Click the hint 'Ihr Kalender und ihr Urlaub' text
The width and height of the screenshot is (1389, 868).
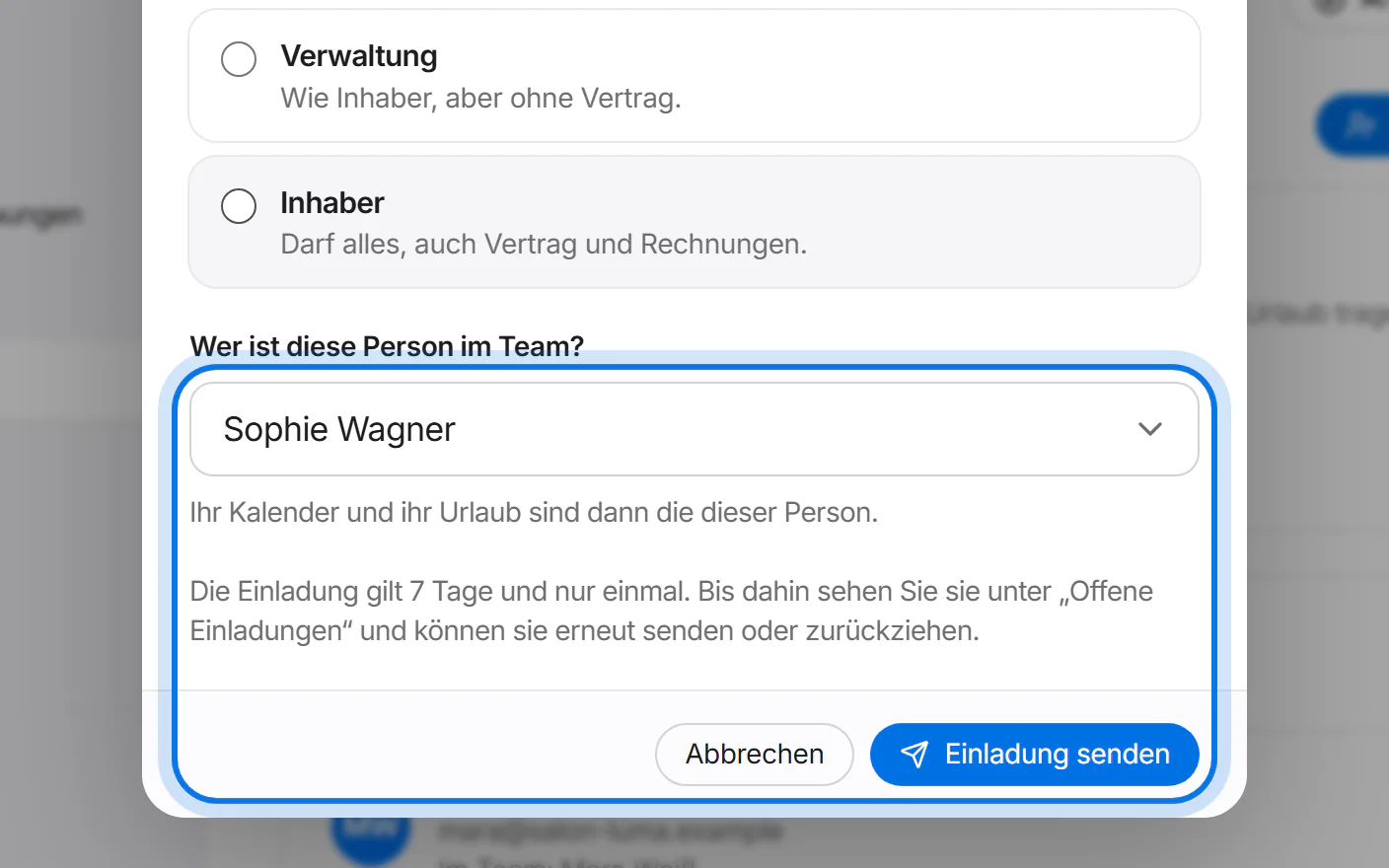[534, 513]
